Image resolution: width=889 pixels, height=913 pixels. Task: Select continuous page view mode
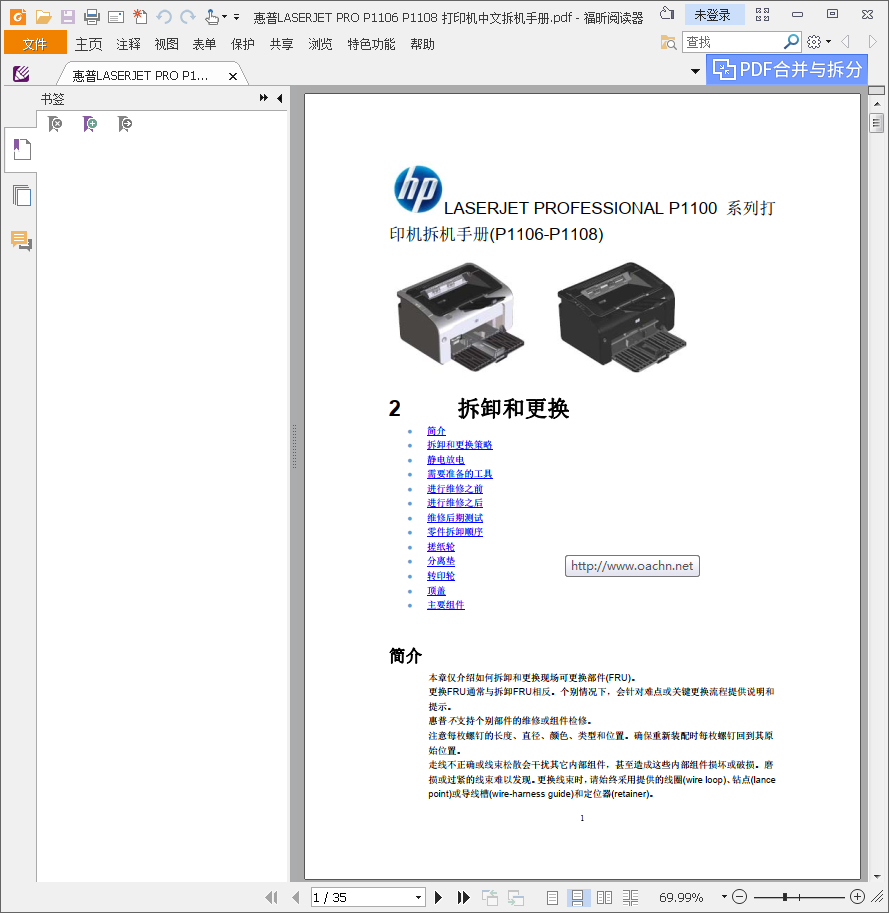(578, 898)
